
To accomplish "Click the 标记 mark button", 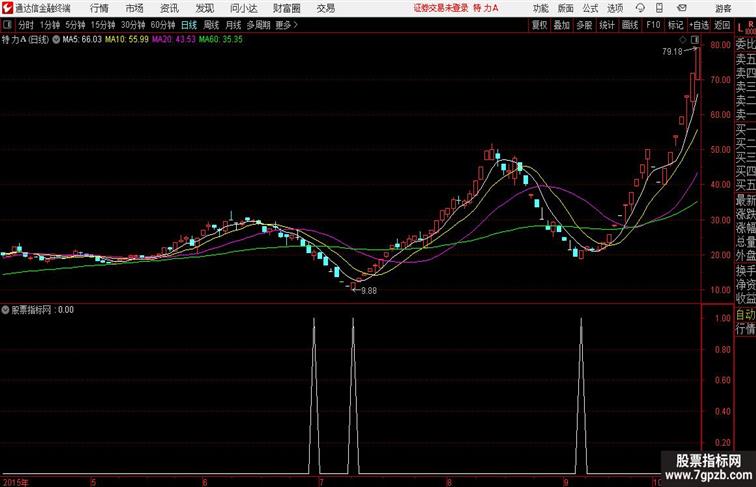I will [x=675, y=25].
